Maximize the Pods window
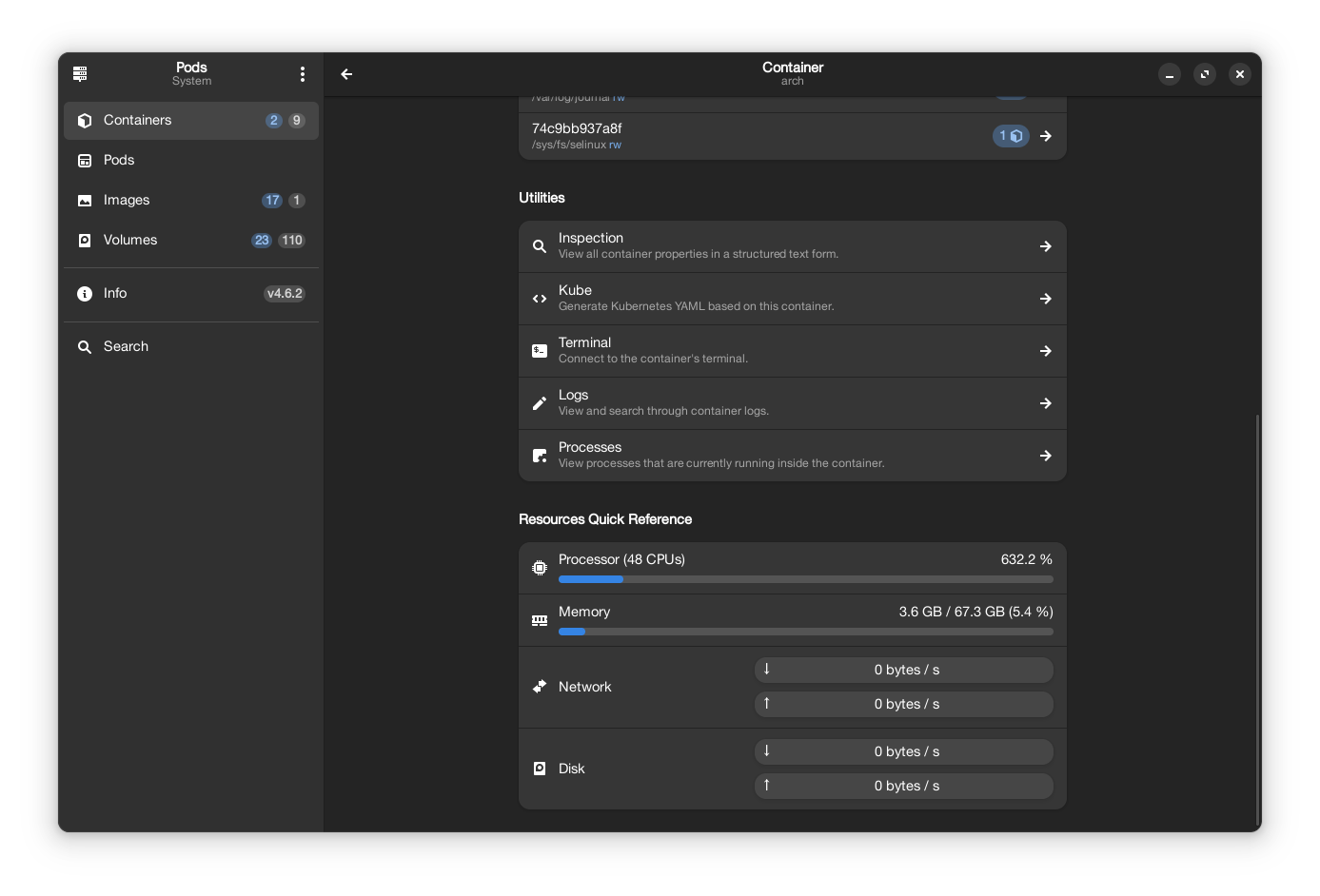 coord(1205,74)
